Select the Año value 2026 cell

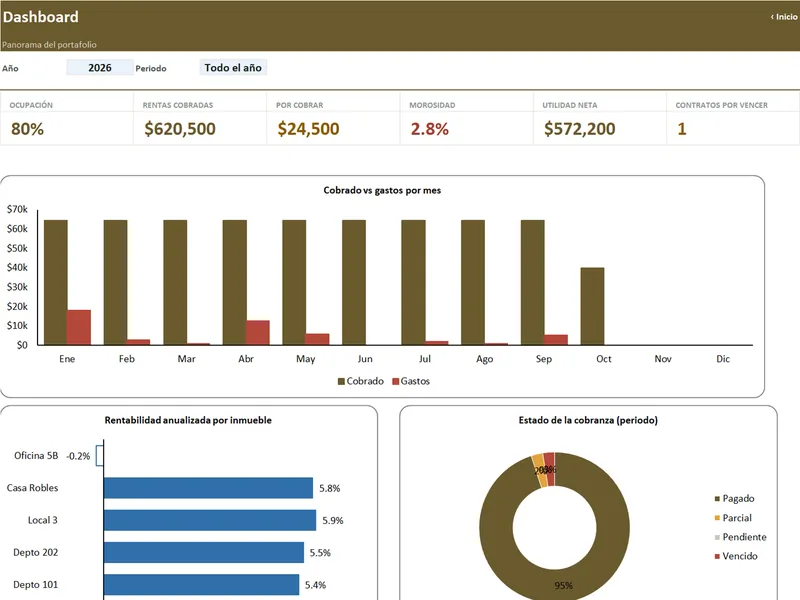(x=100, y=67)
